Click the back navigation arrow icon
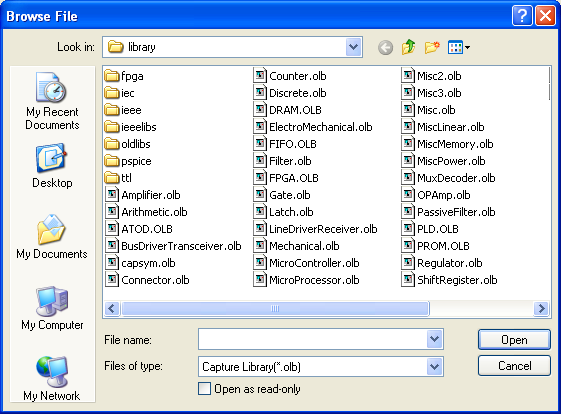The width and height of the screenshot is (561, 414). tap(385, 47)
